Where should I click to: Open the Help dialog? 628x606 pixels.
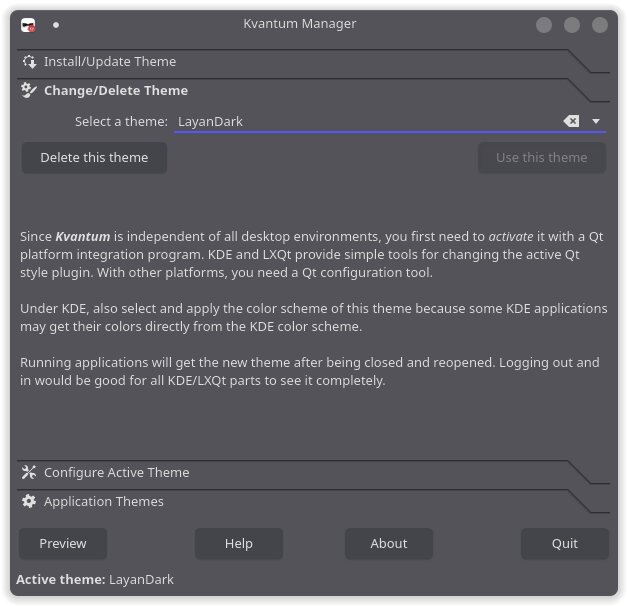click(239, 544)
